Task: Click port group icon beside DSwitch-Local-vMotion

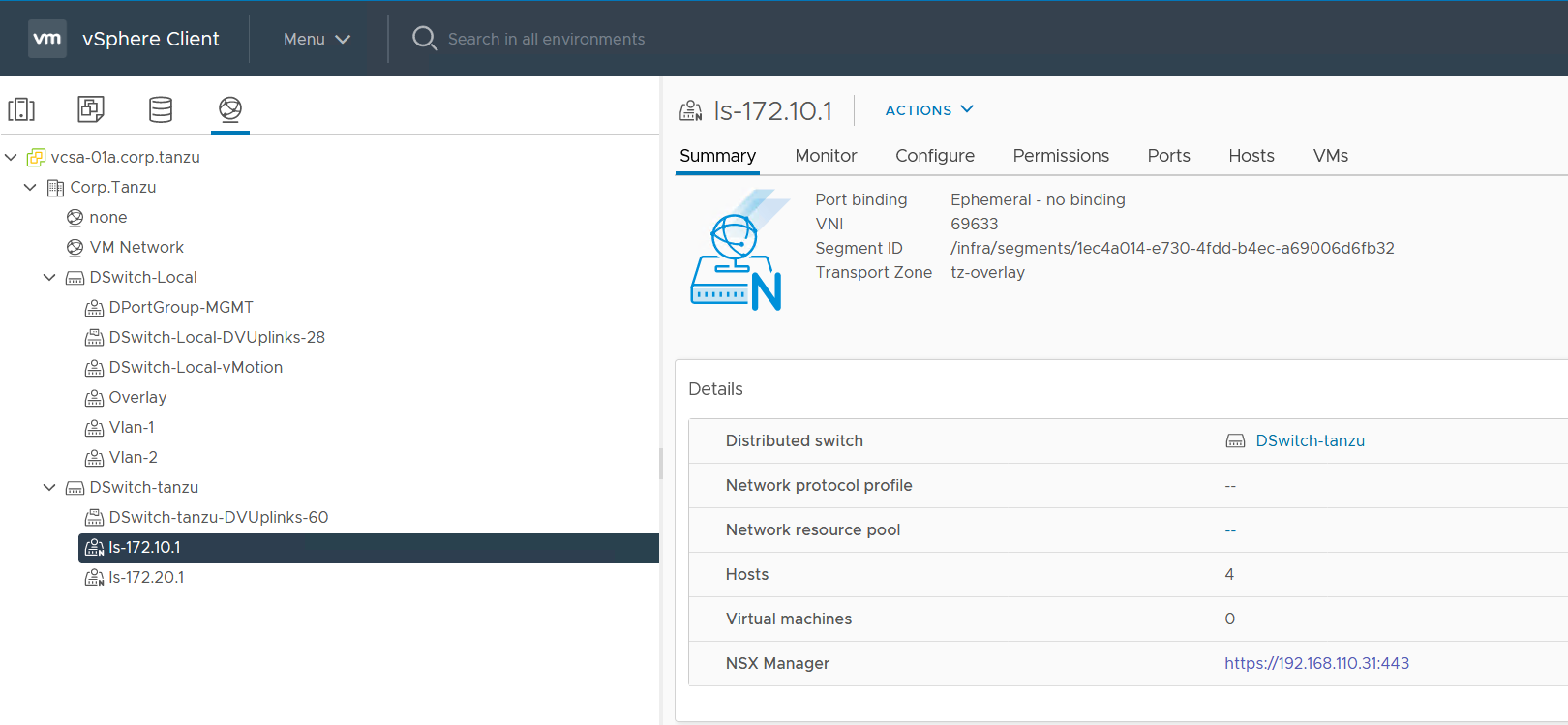Action: (94, 368)
